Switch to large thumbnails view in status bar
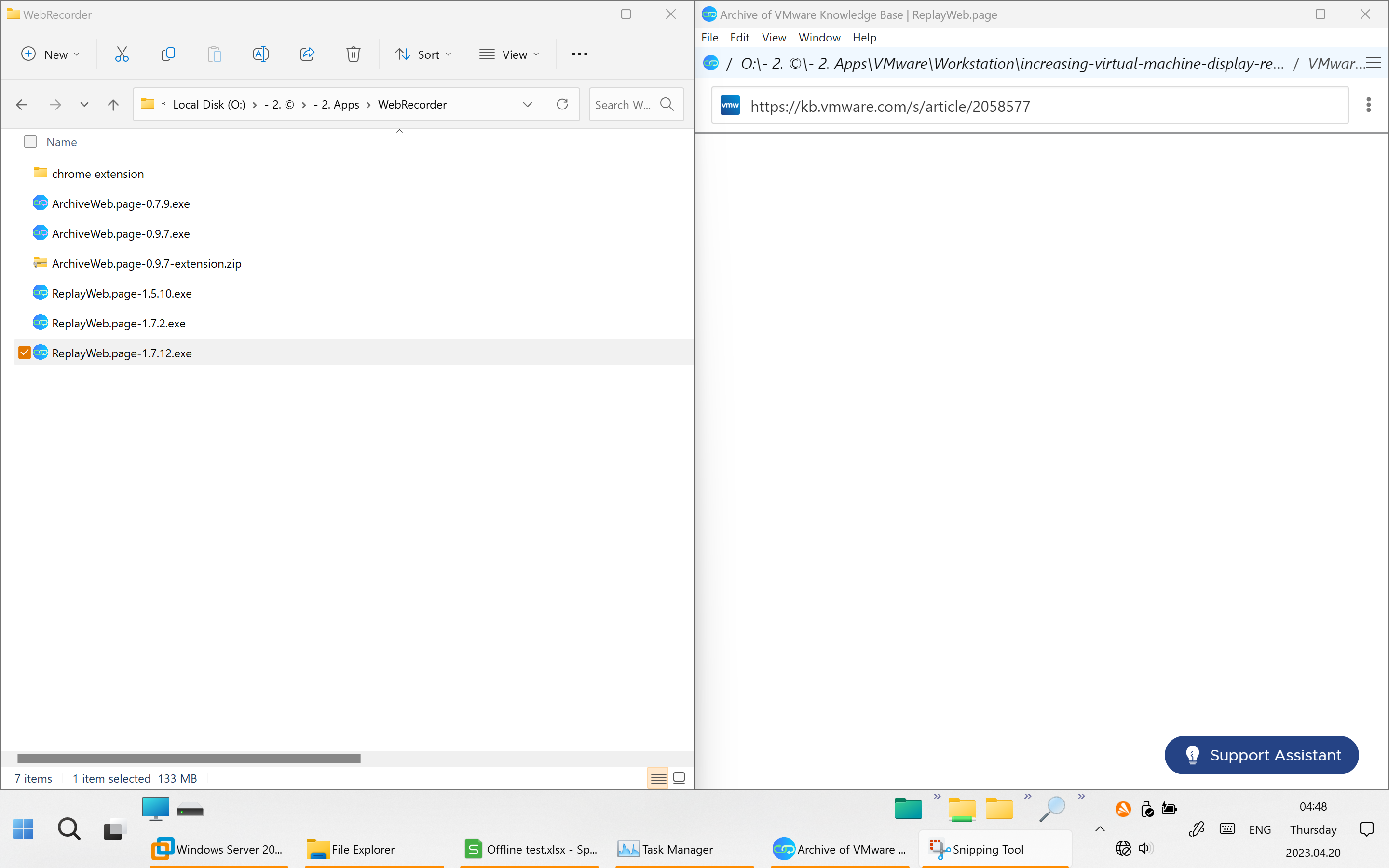Screen dimensions: 1389x868 [679, 778]
